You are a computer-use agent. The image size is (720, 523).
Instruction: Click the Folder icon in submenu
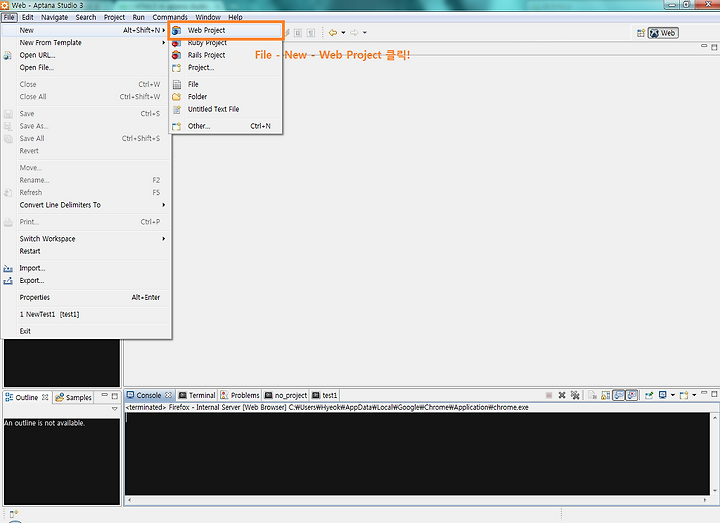176,97
